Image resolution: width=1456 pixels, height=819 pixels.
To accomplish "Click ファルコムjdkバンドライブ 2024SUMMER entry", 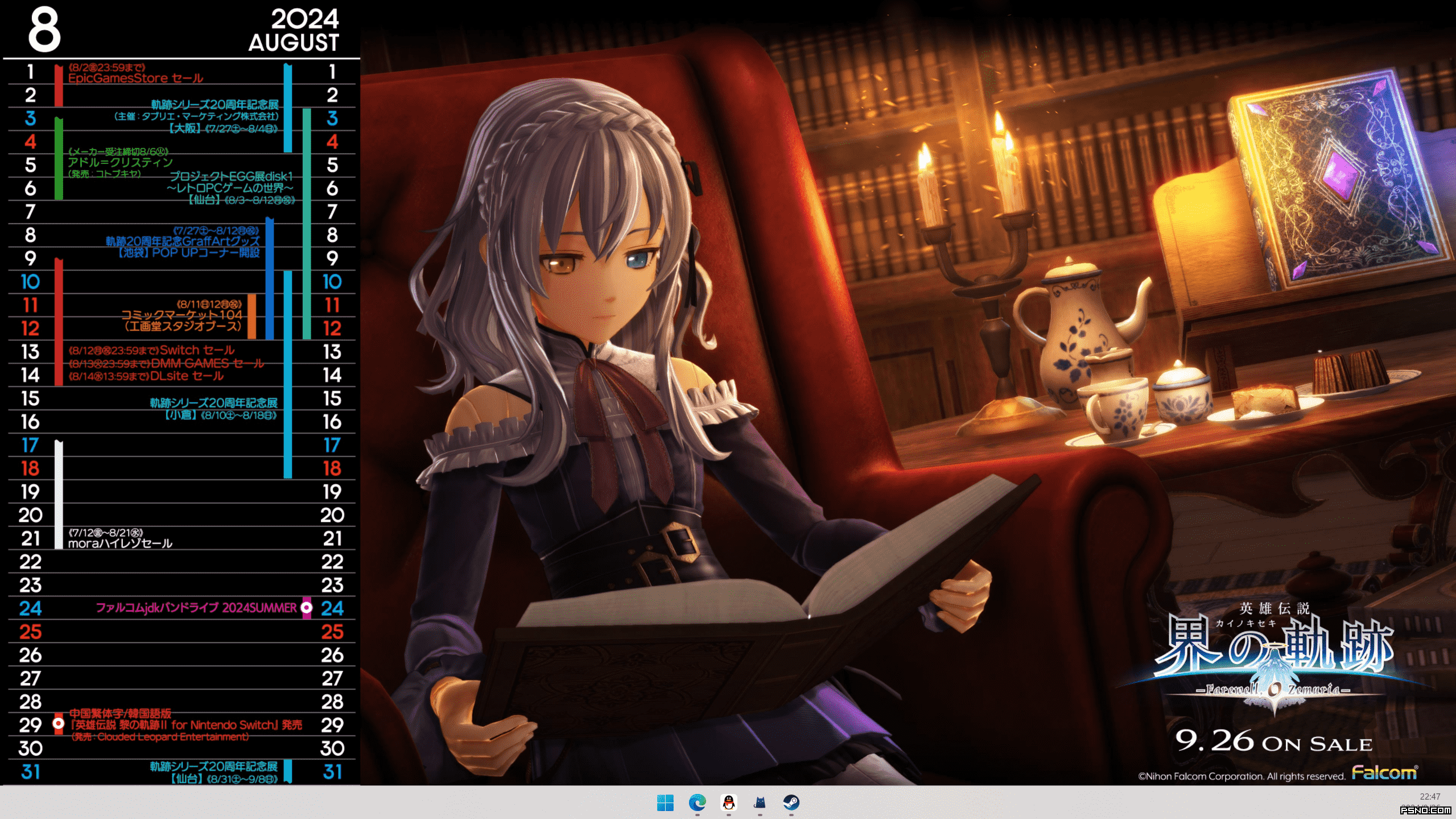I will pos(196,608).
